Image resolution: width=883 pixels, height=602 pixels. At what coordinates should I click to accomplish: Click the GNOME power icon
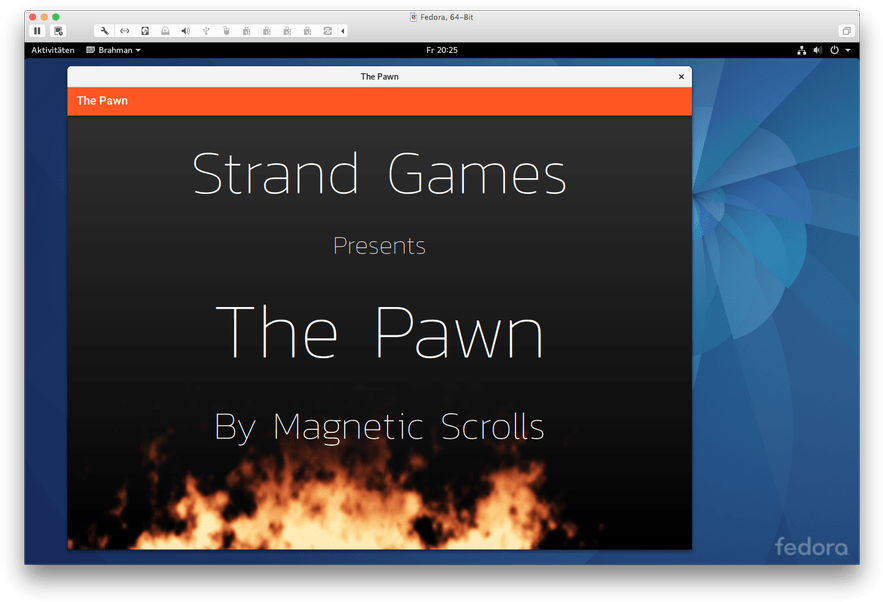point(834,50)
